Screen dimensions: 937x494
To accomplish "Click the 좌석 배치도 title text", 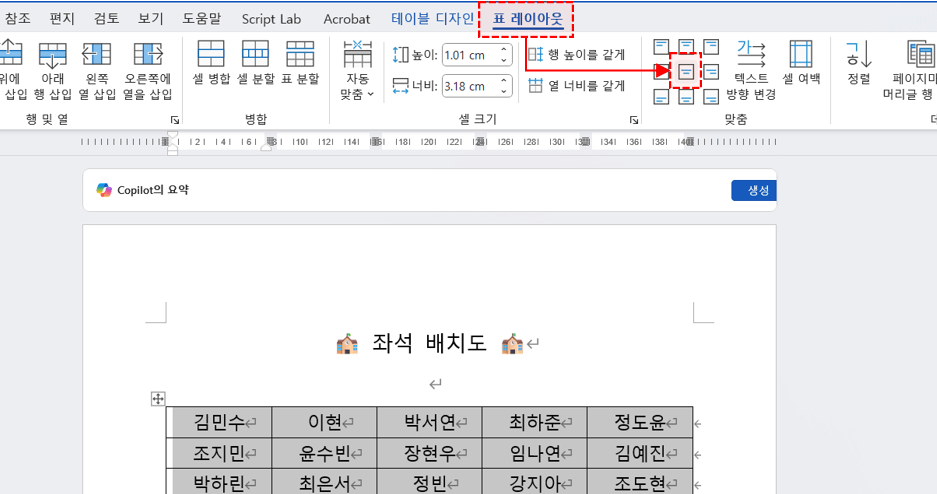I will coord(429,343).
